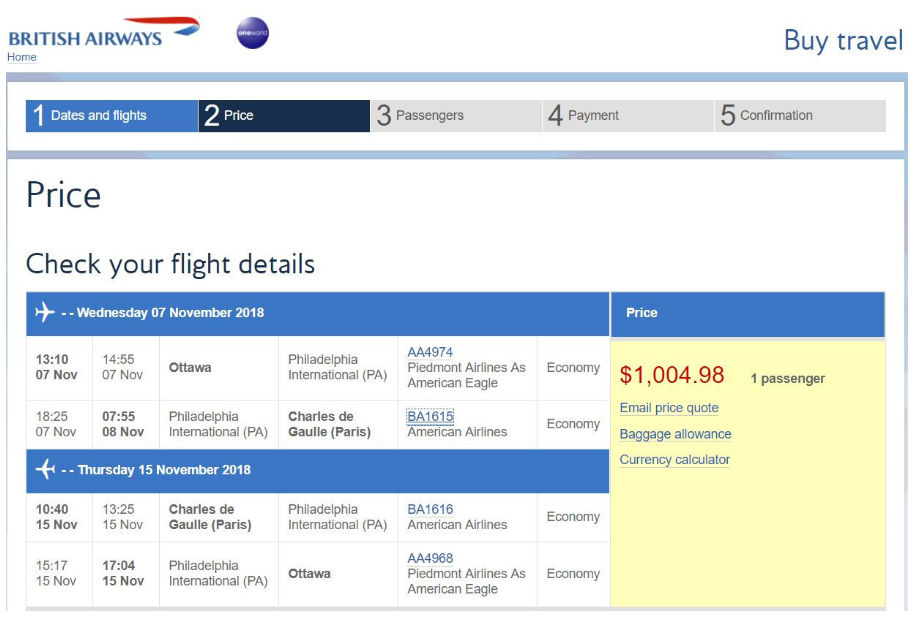The image size is (916, 622).
Task: Launch the Currency calculator
Action: click(x=674, y=459)
